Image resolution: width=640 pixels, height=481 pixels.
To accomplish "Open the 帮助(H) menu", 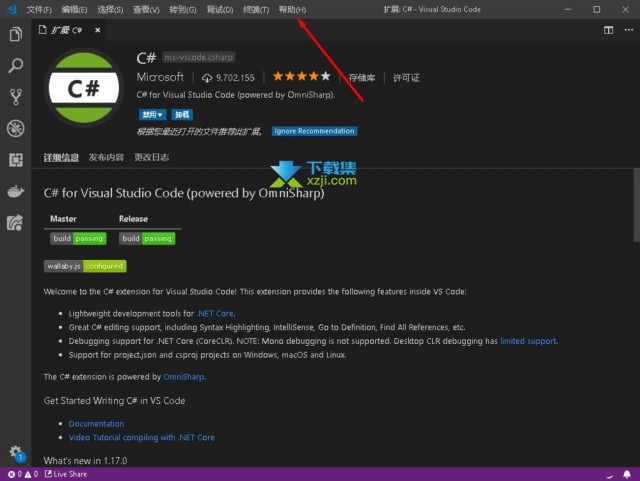I will tap(292, 9).
